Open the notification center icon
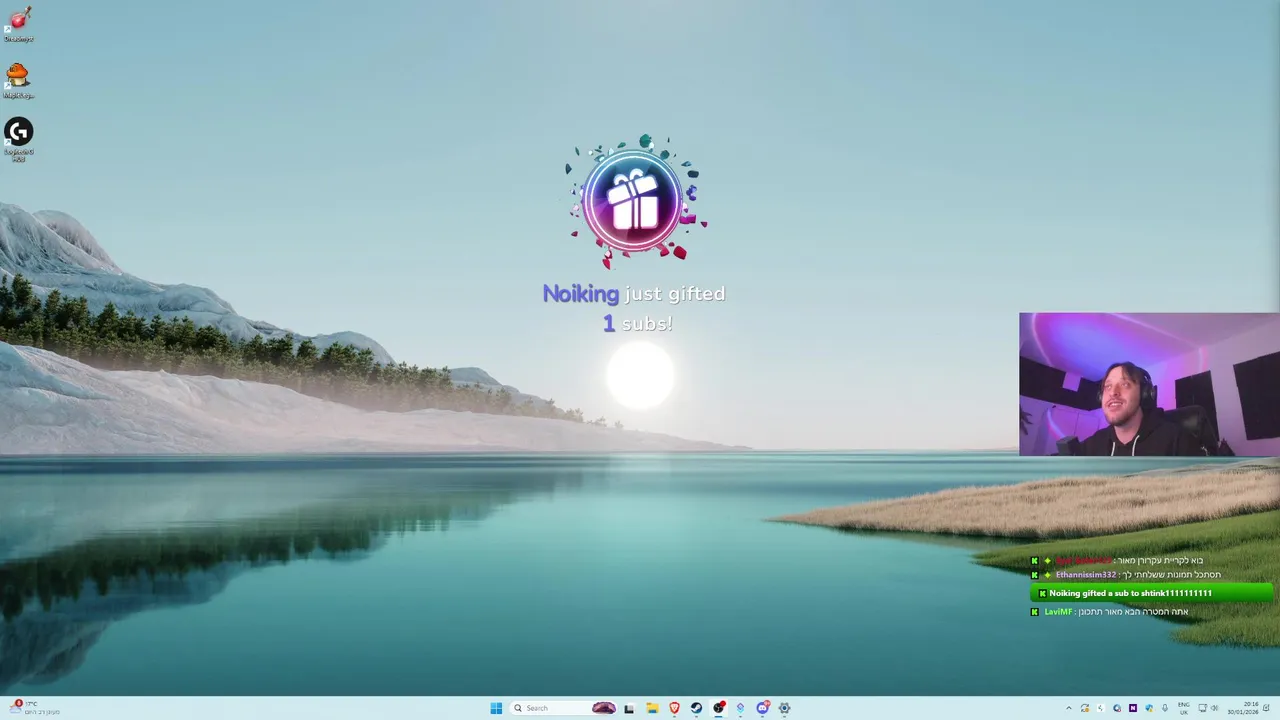Image resolution: width=1280 pixels, height=720 pixels. pos(1266,708)
